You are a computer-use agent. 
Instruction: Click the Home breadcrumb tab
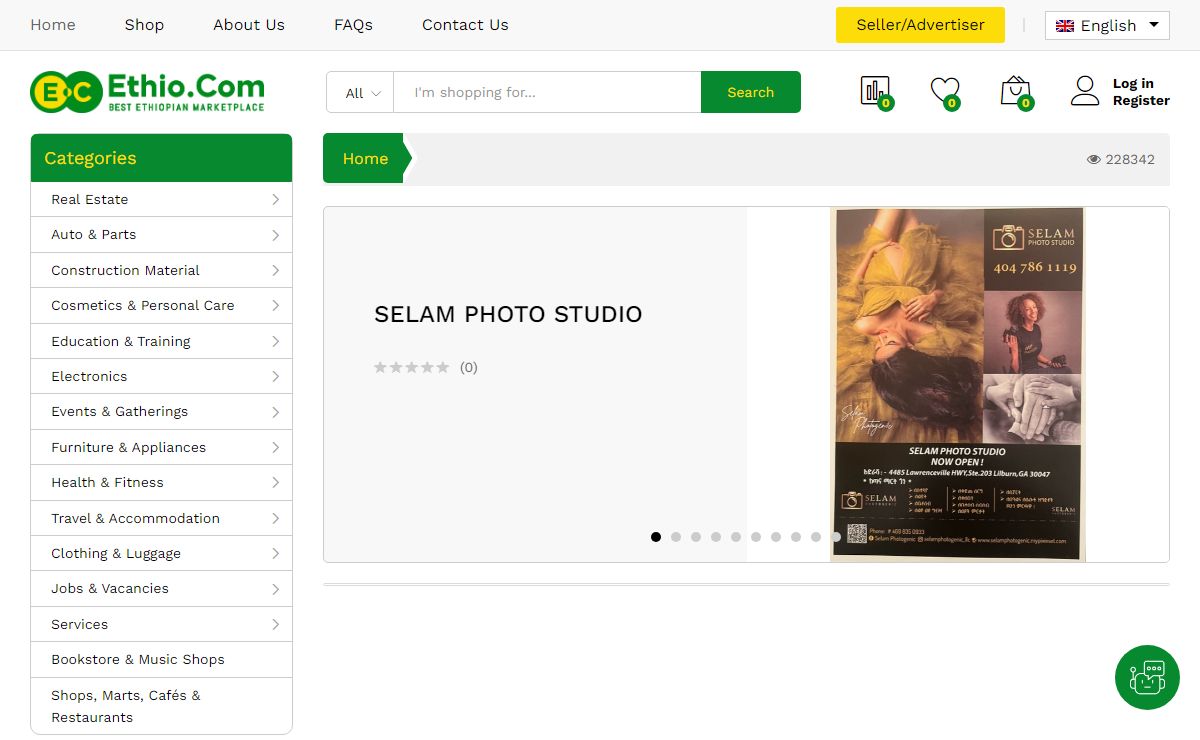pos(365,158)
